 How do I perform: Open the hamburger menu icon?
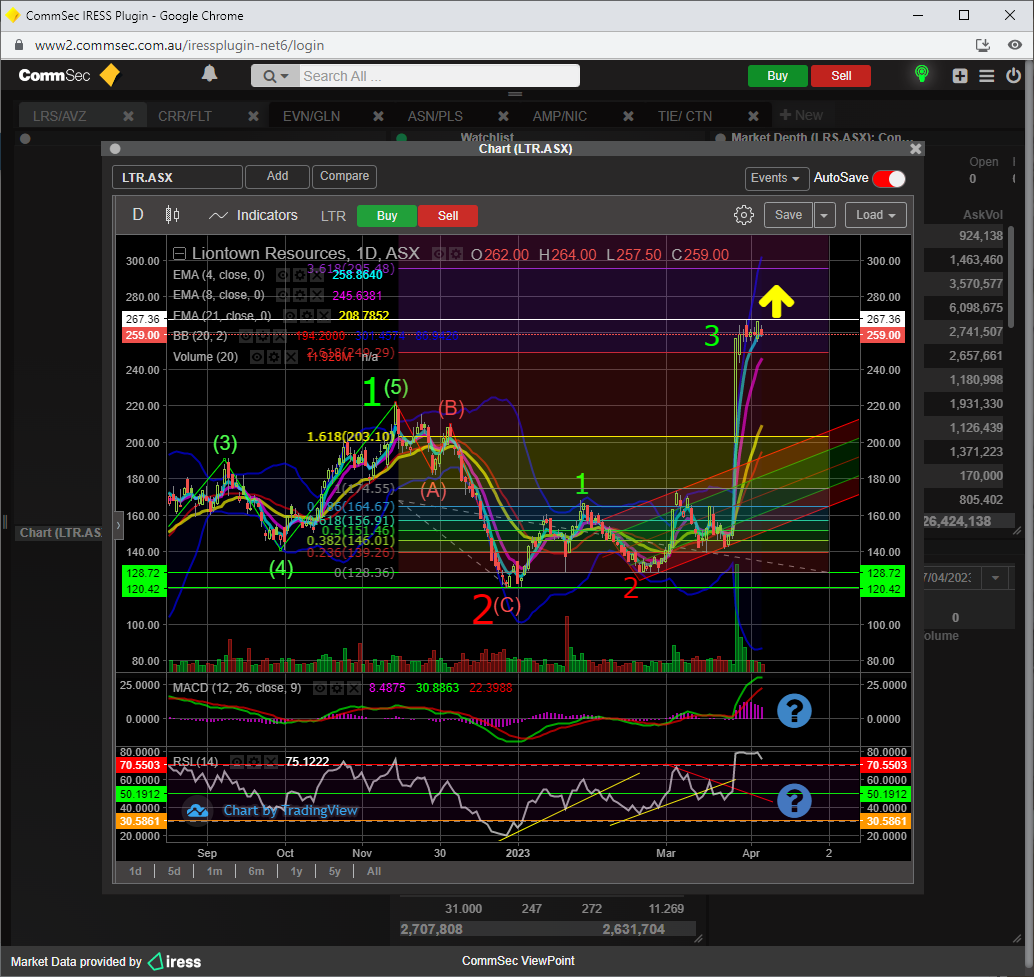(987, 76)
